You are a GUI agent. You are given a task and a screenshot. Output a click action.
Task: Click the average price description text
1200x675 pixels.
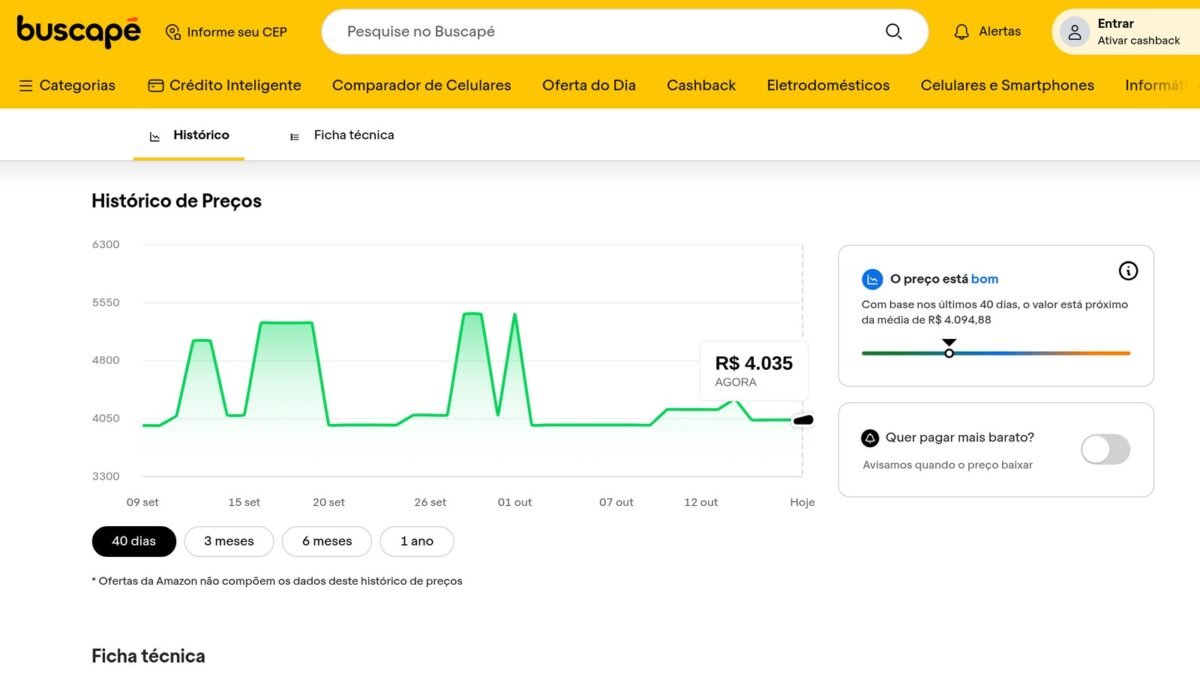995,312
